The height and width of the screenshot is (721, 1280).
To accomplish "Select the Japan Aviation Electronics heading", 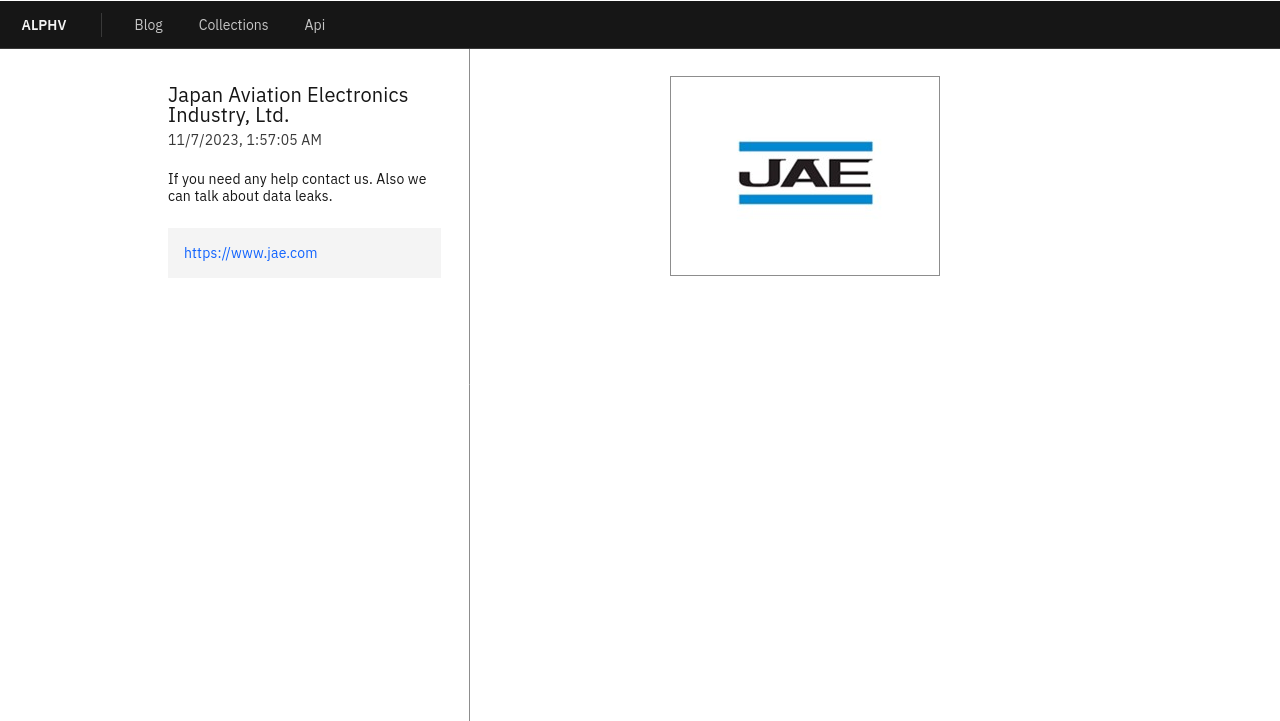I will pyautogui.click(x=288, y=95).
